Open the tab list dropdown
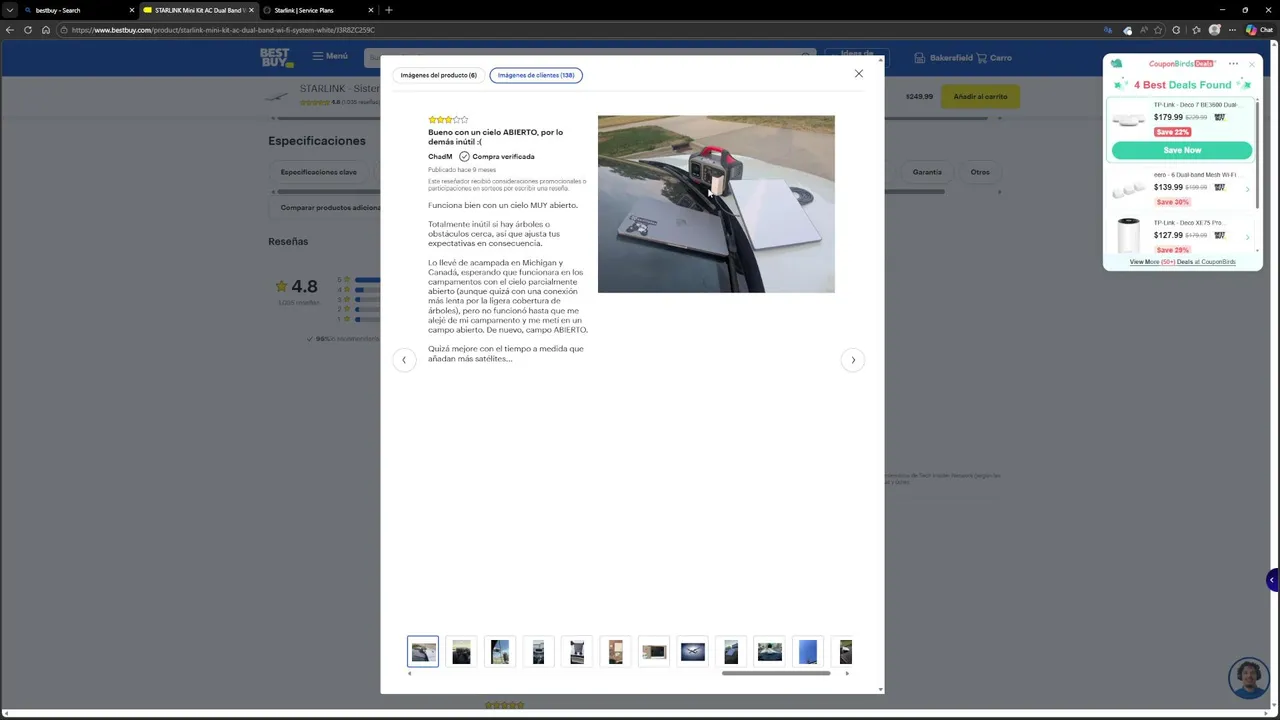The height and width of the screenshot is (720, 1280). point(9,10)
